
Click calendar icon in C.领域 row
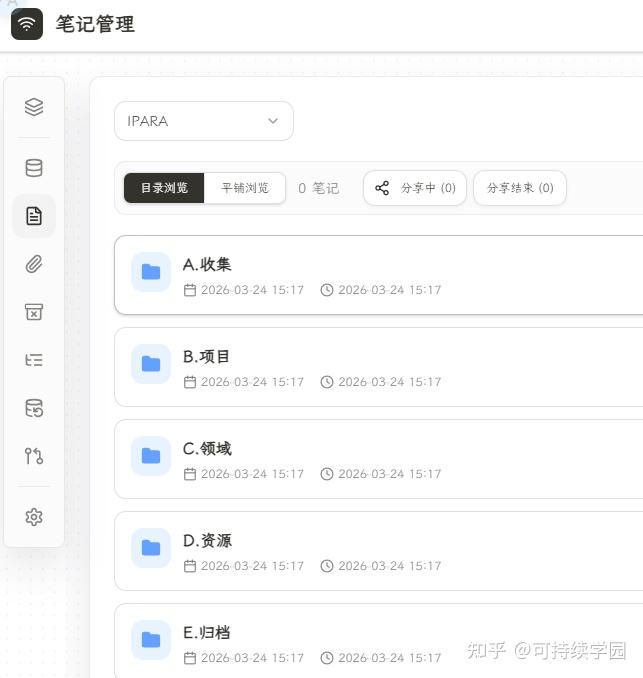pyautogui.click(x=190, y=474)
